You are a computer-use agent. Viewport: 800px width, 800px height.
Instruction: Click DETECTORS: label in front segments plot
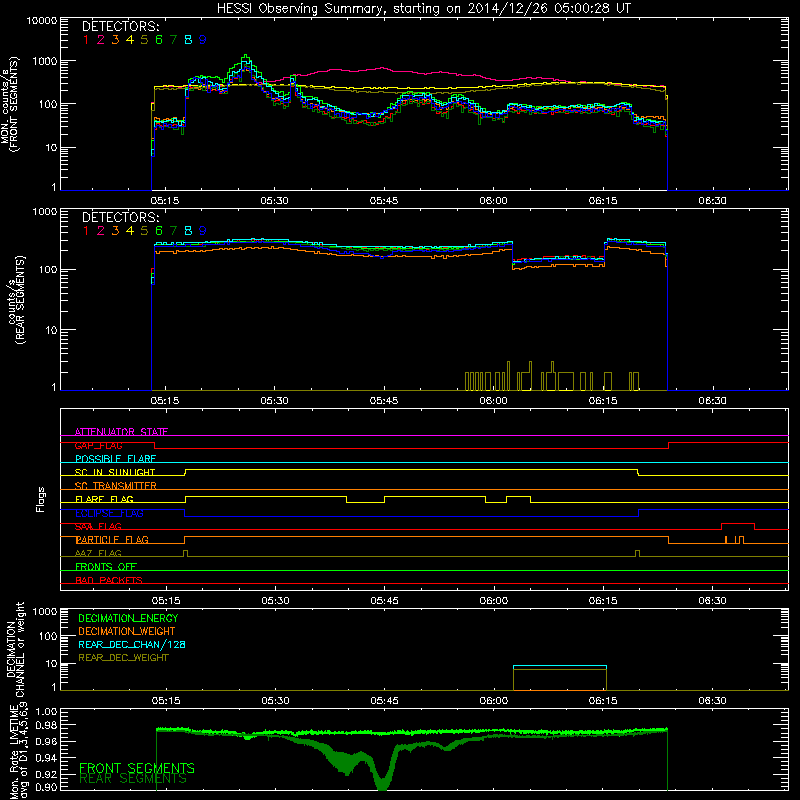click(120, 27)
